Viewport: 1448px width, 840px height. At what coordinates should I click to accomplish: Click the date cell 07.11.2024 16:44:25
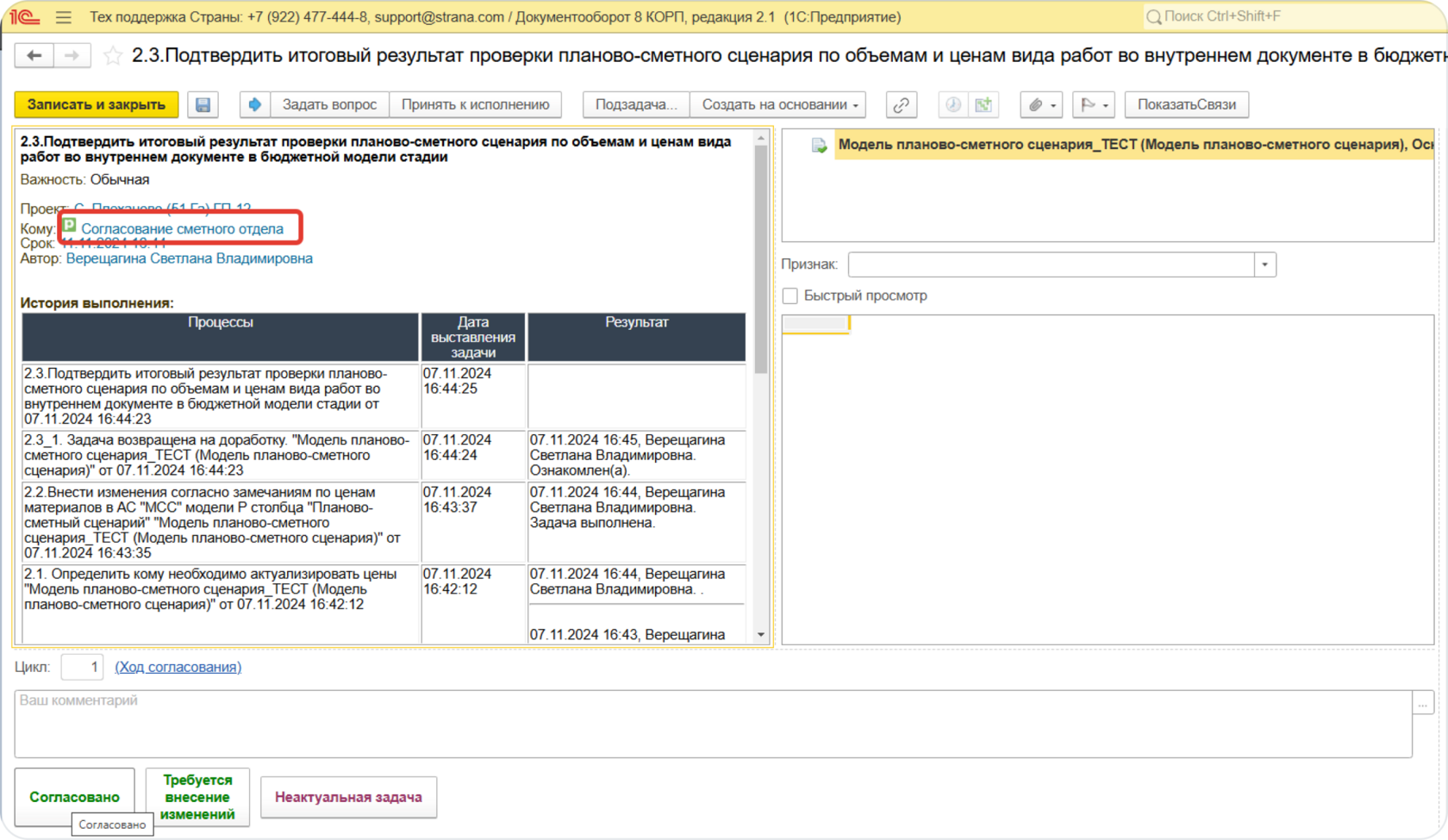pos(473,396)
